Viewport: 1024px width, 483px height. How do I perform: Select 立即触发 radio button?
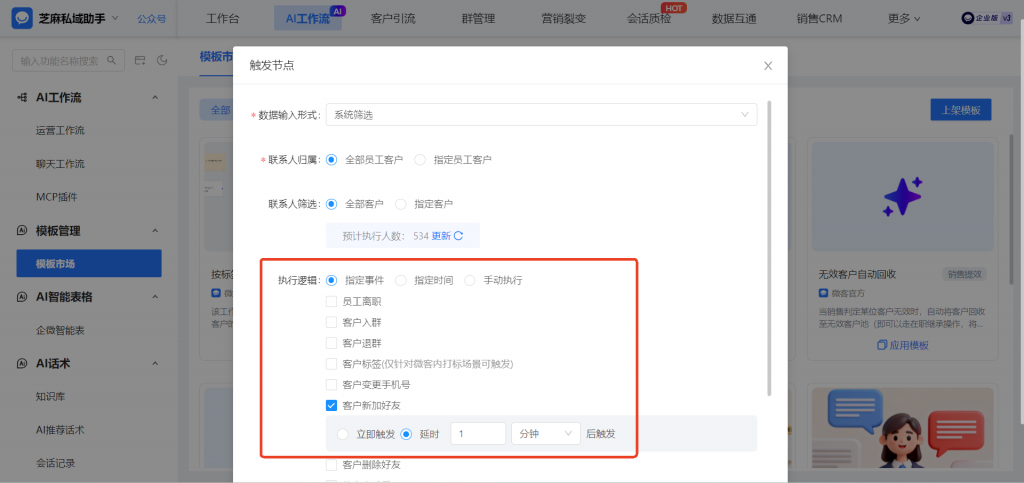pos(343,433)
